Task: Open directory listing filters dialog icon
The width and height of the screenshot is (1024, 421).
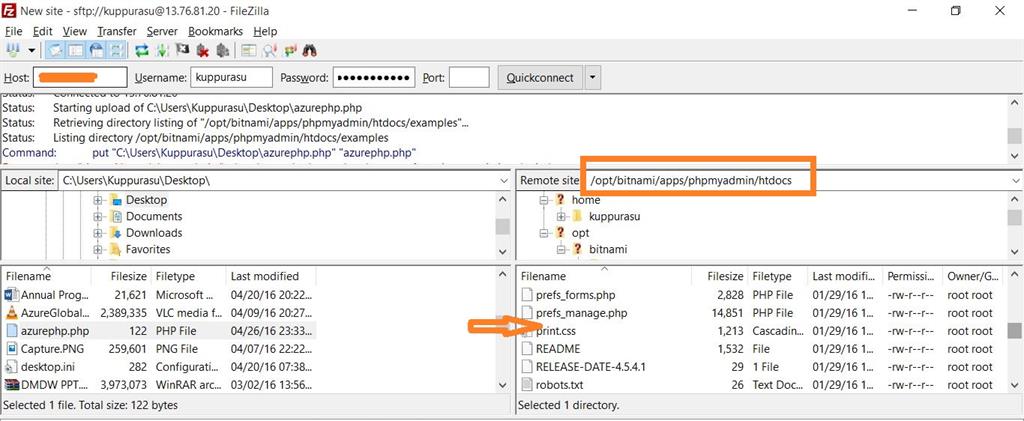Action: (x=248, y=50)
